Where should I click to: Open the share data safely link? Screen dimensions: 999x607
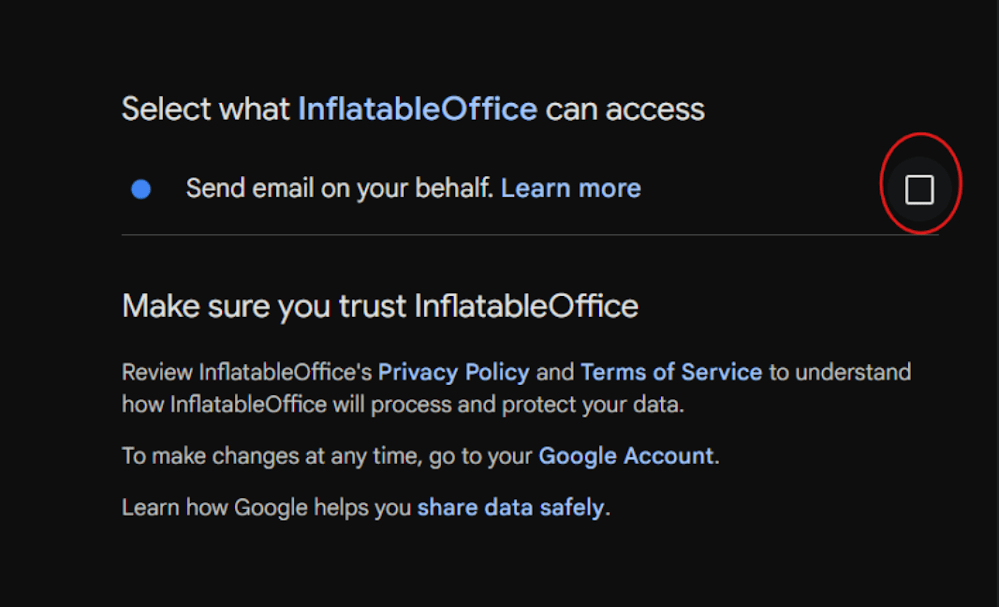tap(510, 508)
